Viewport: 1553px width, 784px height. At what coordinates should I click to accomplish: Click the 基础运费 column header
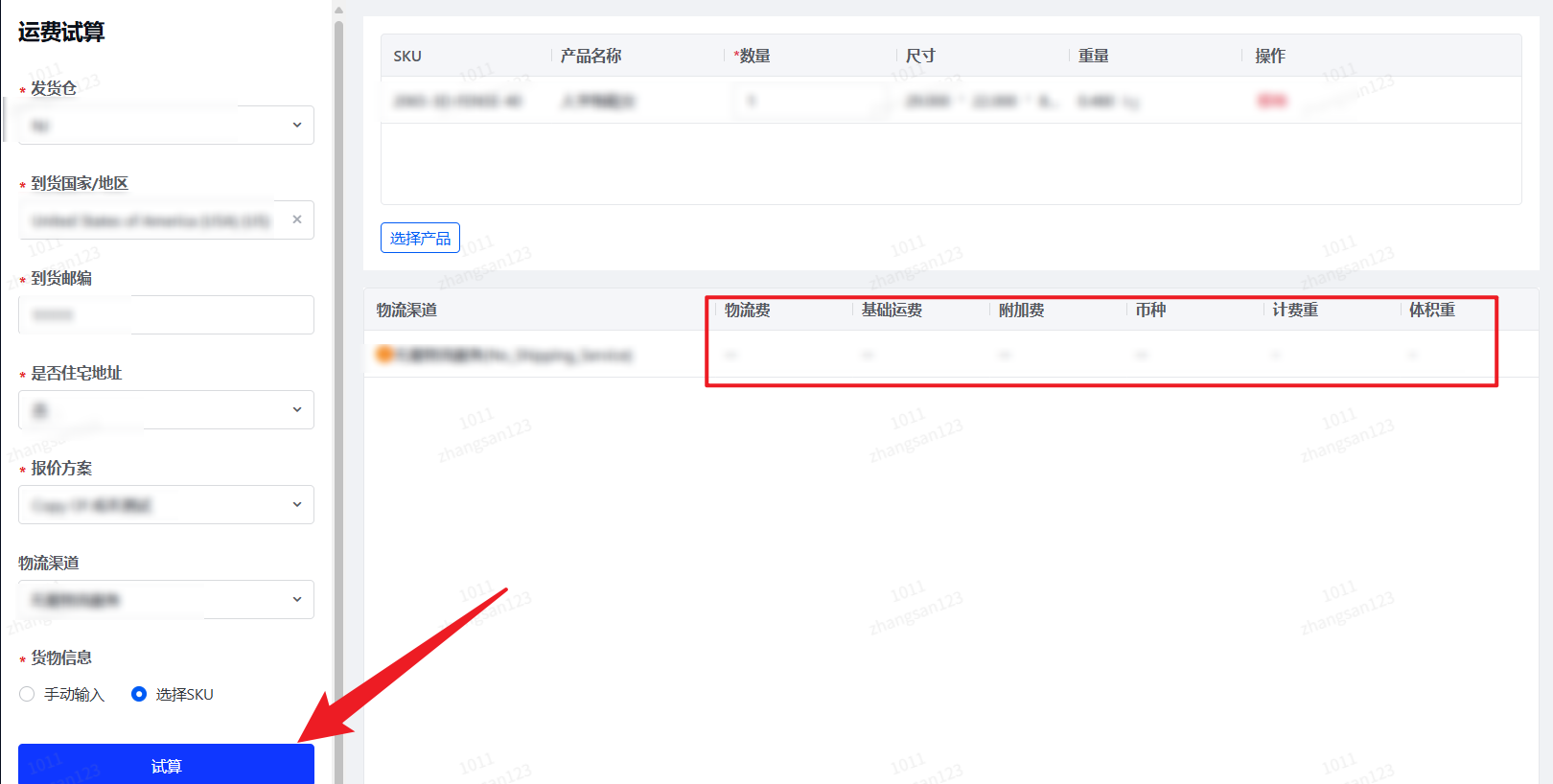click(892, 310)
